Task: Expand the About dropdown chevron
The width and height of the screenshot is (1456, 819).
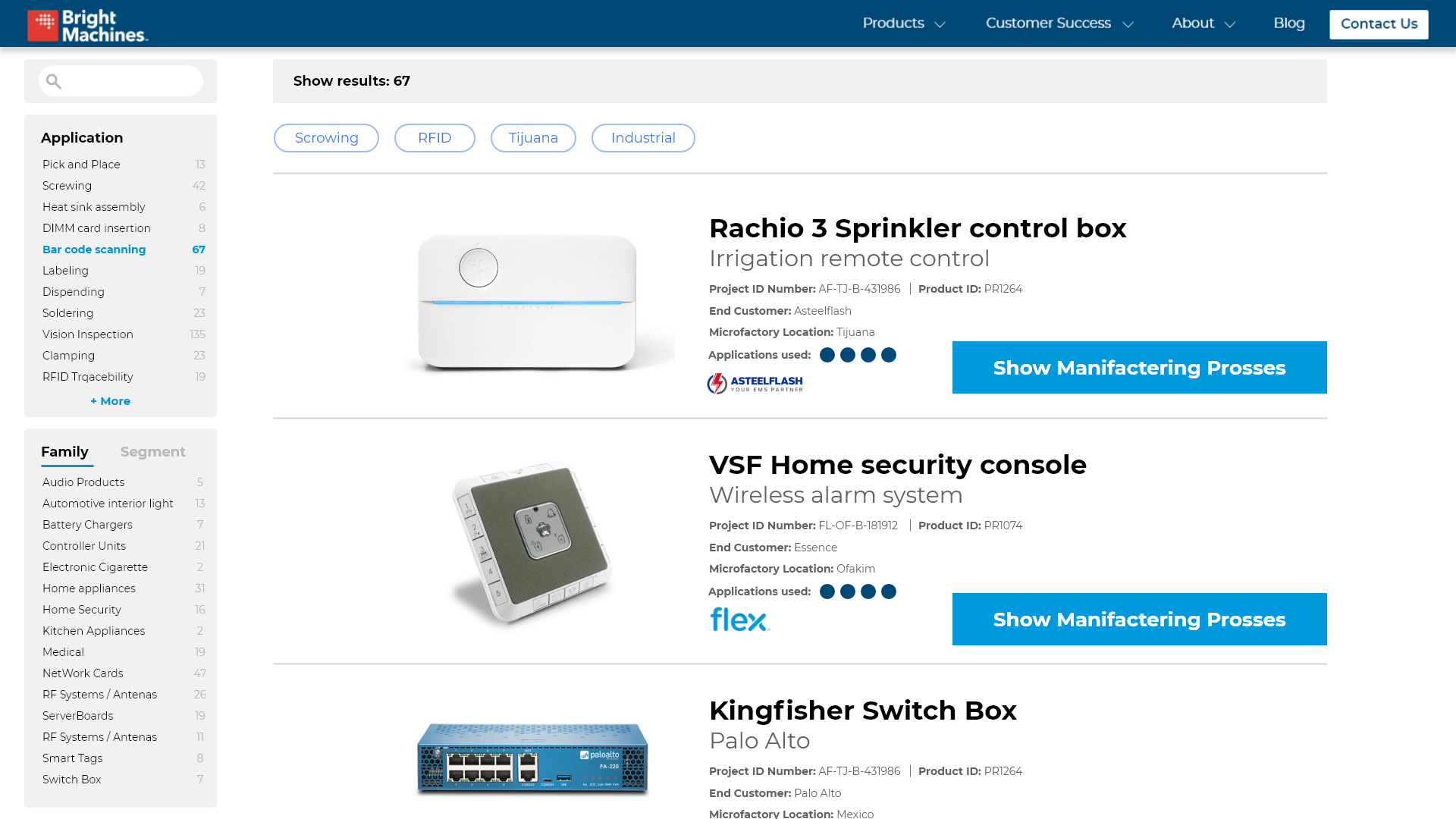Action: (1230, 24)
